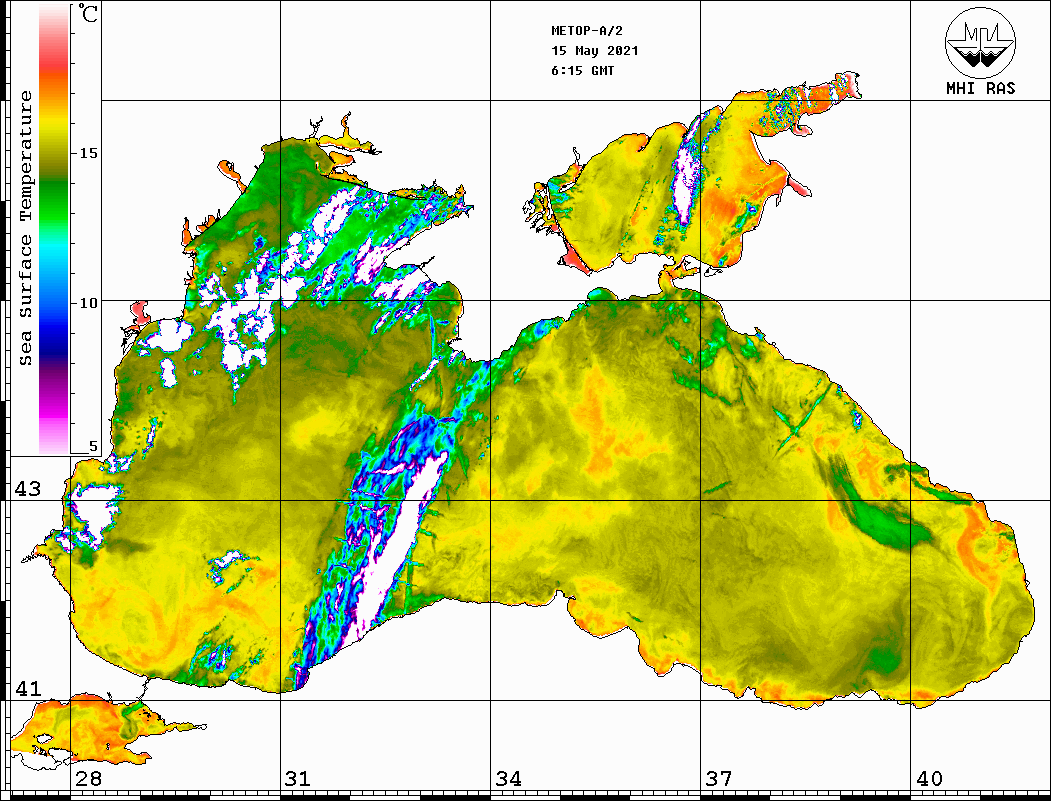Click longitude label '34'
Screen dimensions: 1051x801
(508, 778)
